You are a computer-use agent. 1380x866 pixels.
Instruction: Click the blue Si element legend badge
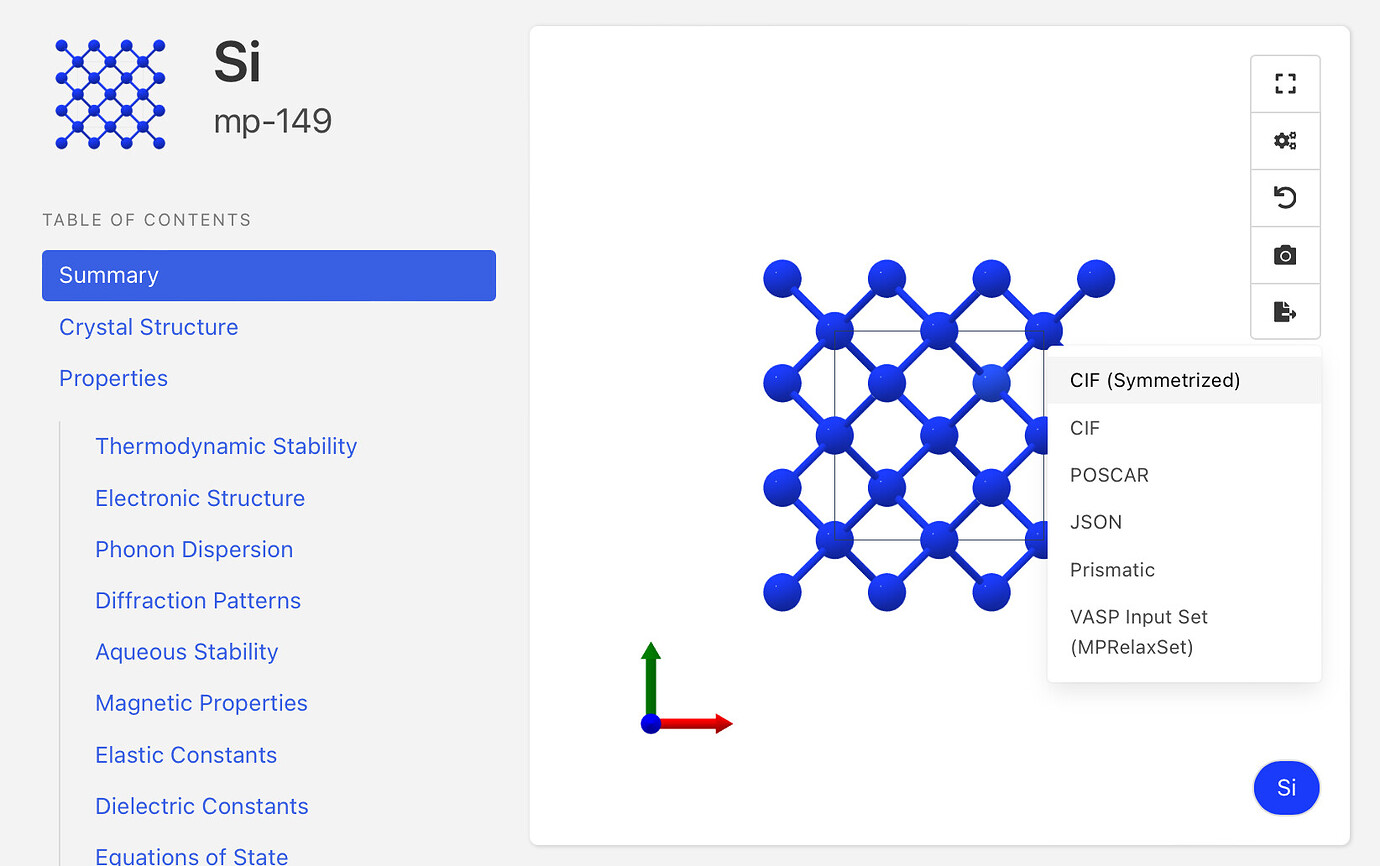coord(1286,787)
